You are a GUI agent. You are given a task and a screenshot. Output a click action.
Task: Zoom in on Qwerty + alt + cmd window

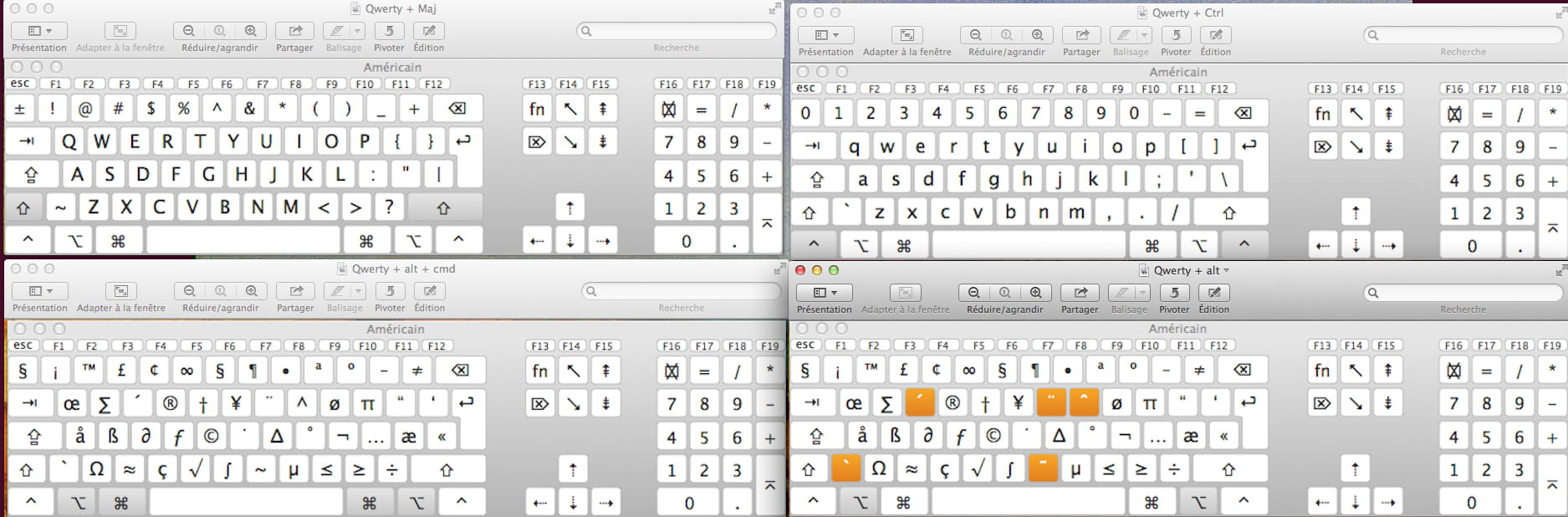tap(251, 291)
